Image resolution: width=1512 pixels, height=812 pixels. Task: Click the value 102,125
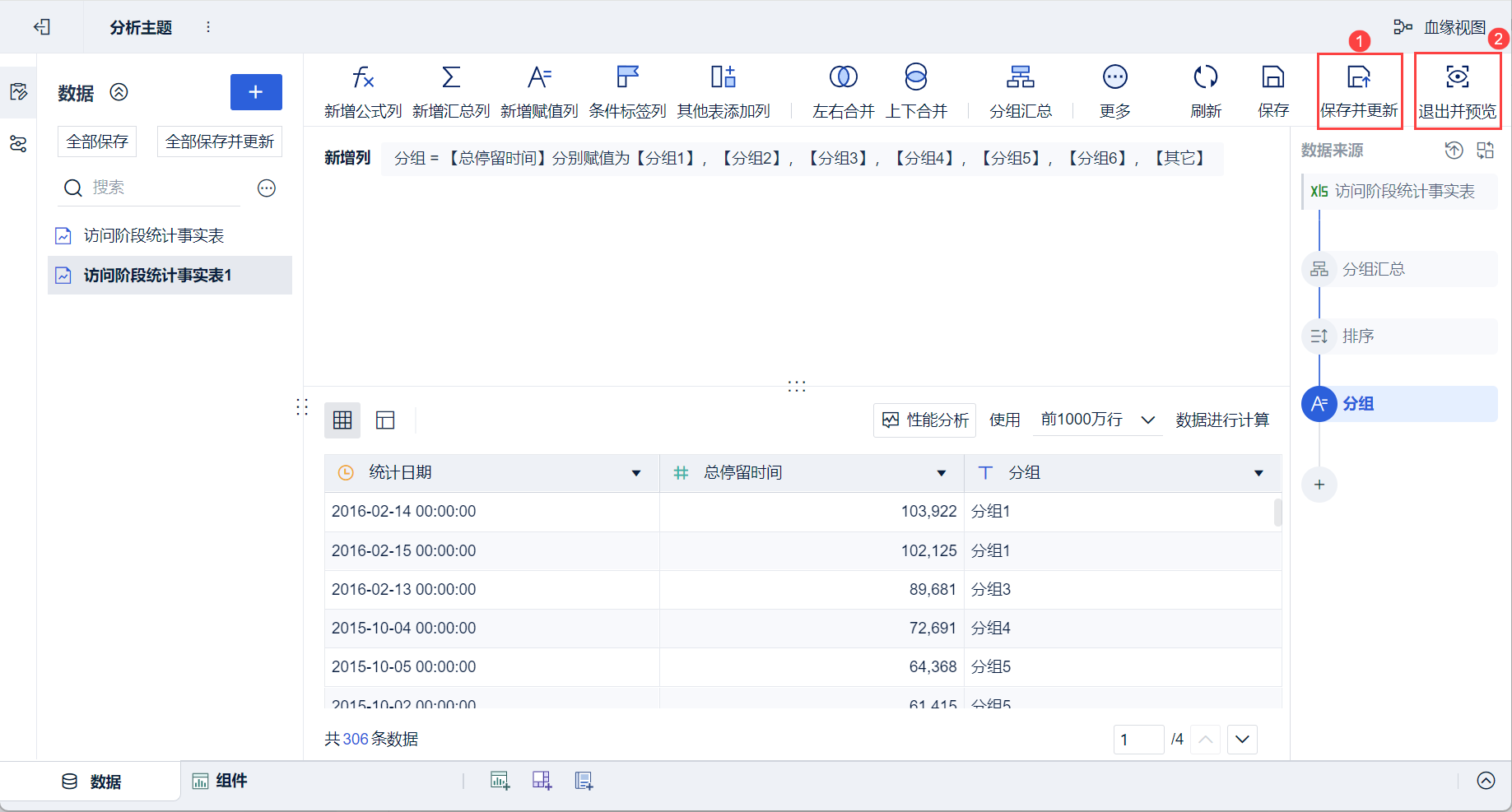pyautogui.click(x=929, y=550)
